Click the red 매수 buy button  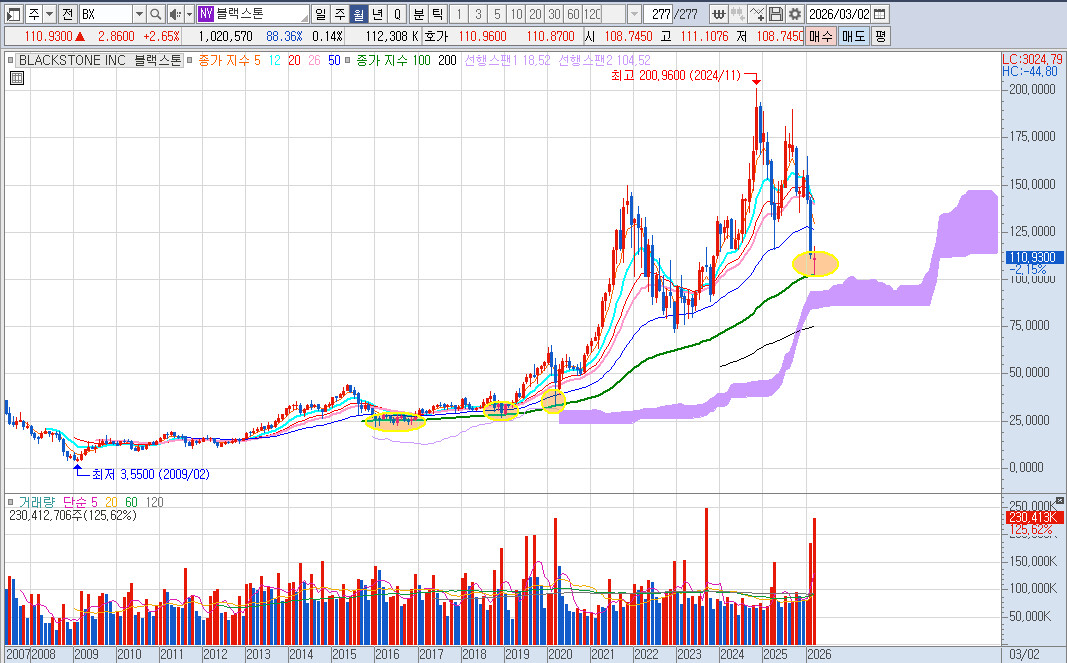pyautogui.click(x=821, y=36)
